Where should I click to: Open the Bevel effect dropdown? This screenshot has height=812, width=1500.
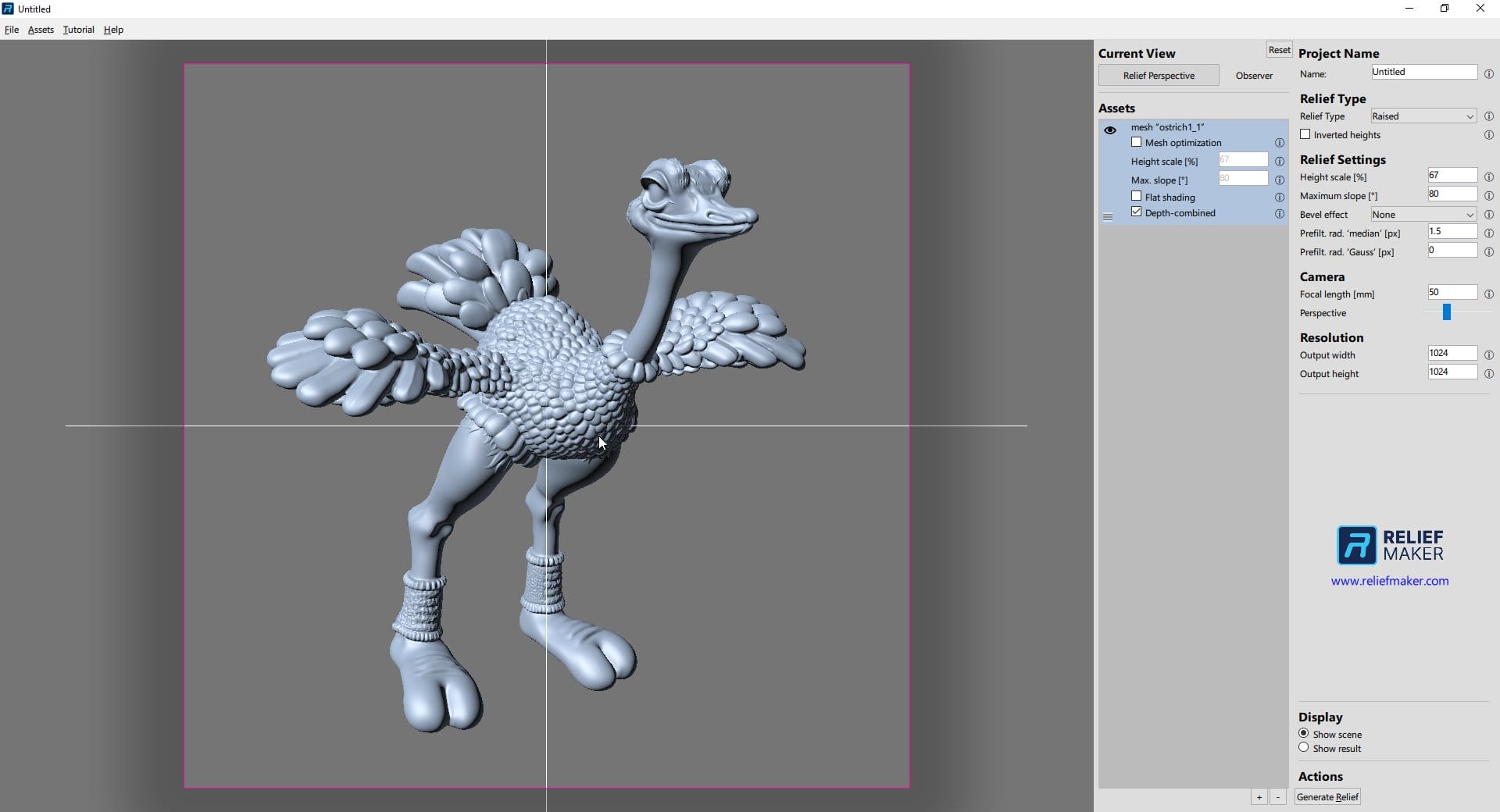point(1423,215)
